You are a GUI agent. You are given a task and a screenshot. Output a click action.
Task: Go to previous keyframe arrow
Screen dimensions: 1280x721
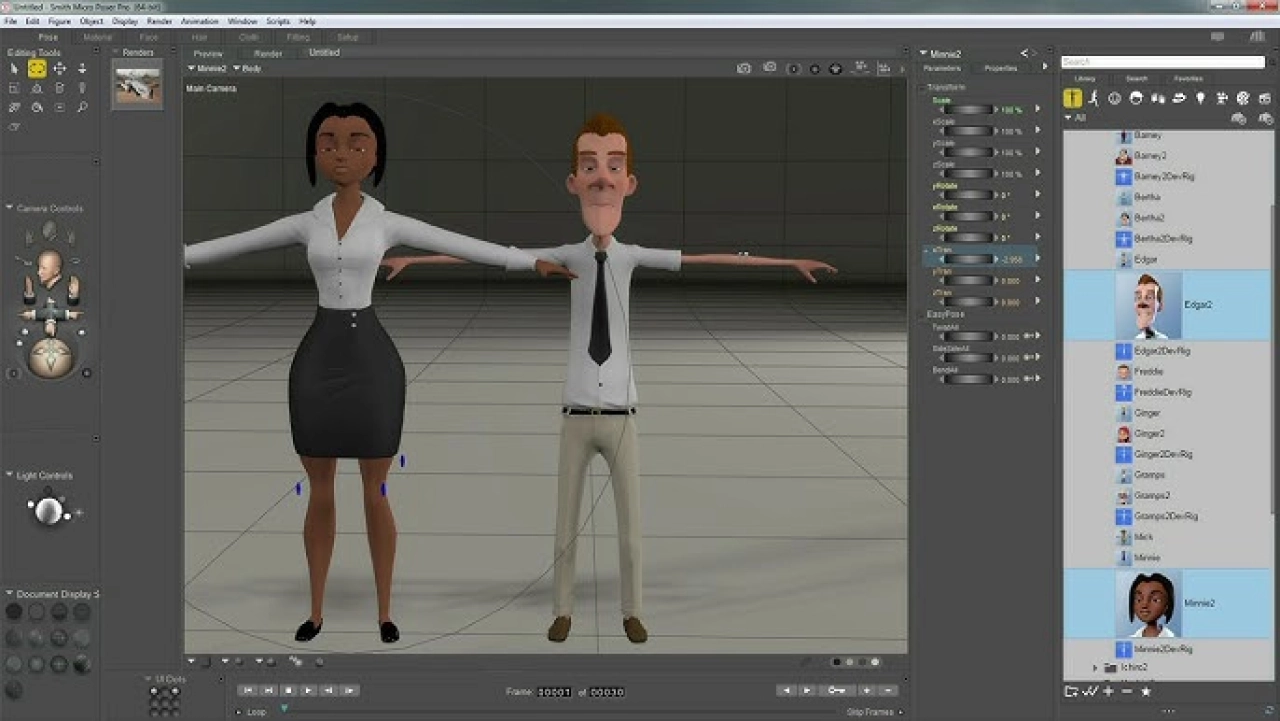[786, 690]
